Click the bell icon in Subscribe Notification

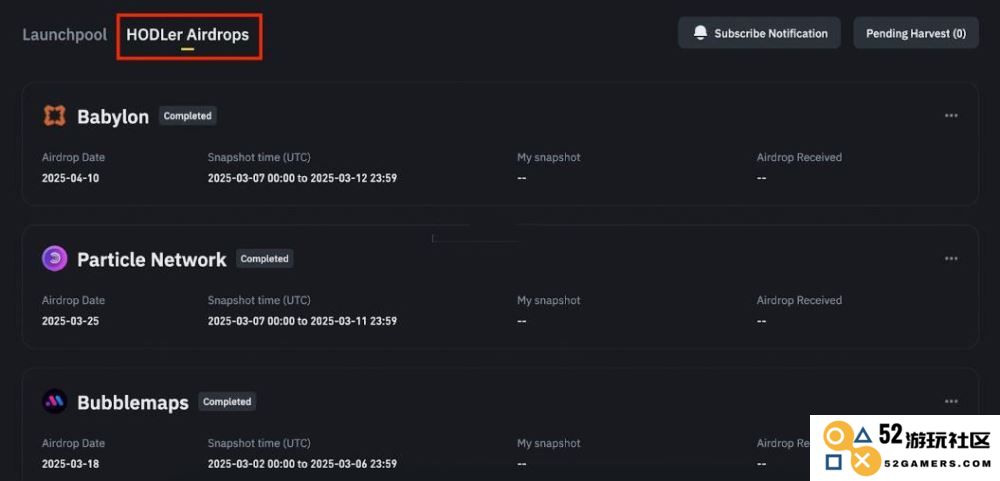click(x=700, y=33)
